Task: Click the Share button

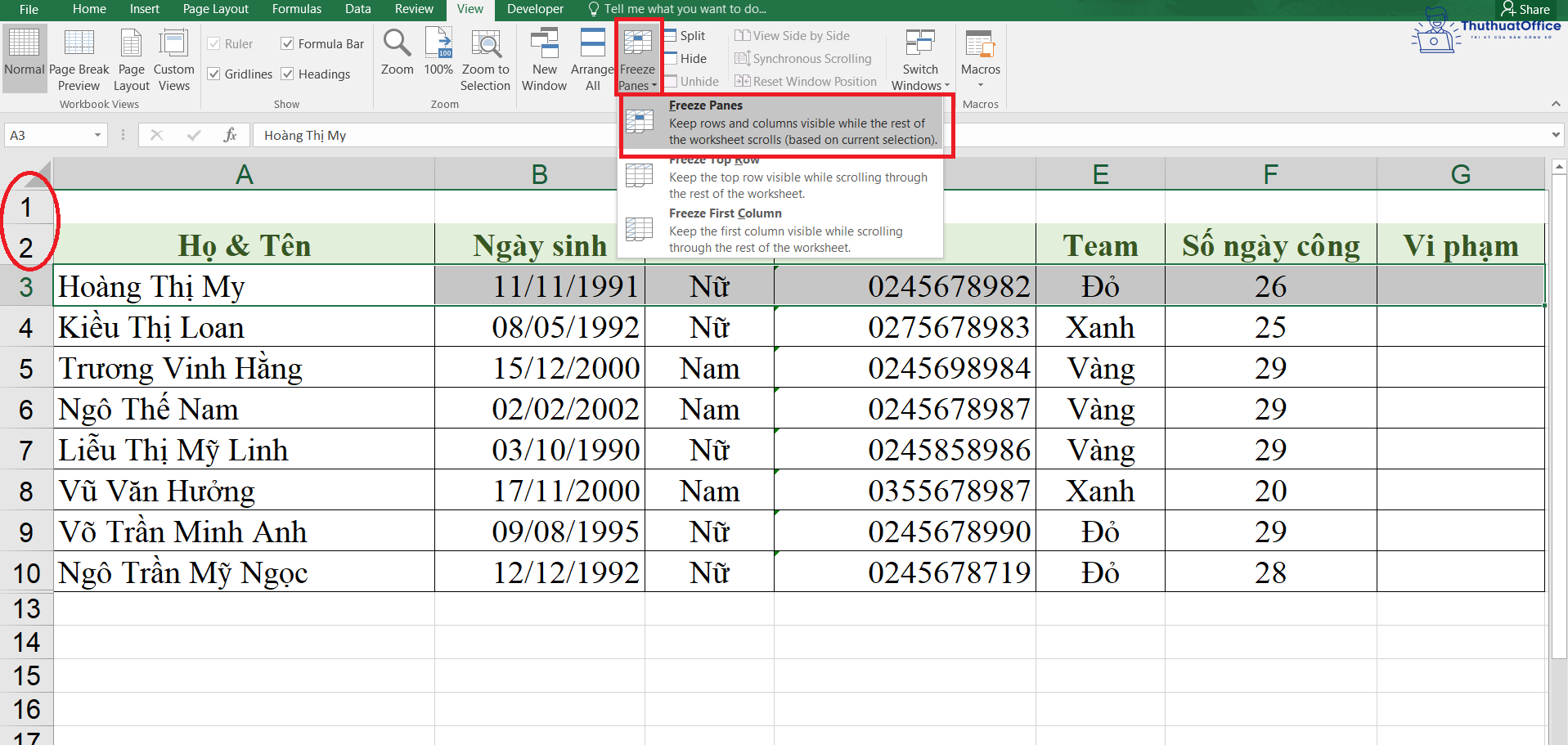Action: click(1527, 9)
